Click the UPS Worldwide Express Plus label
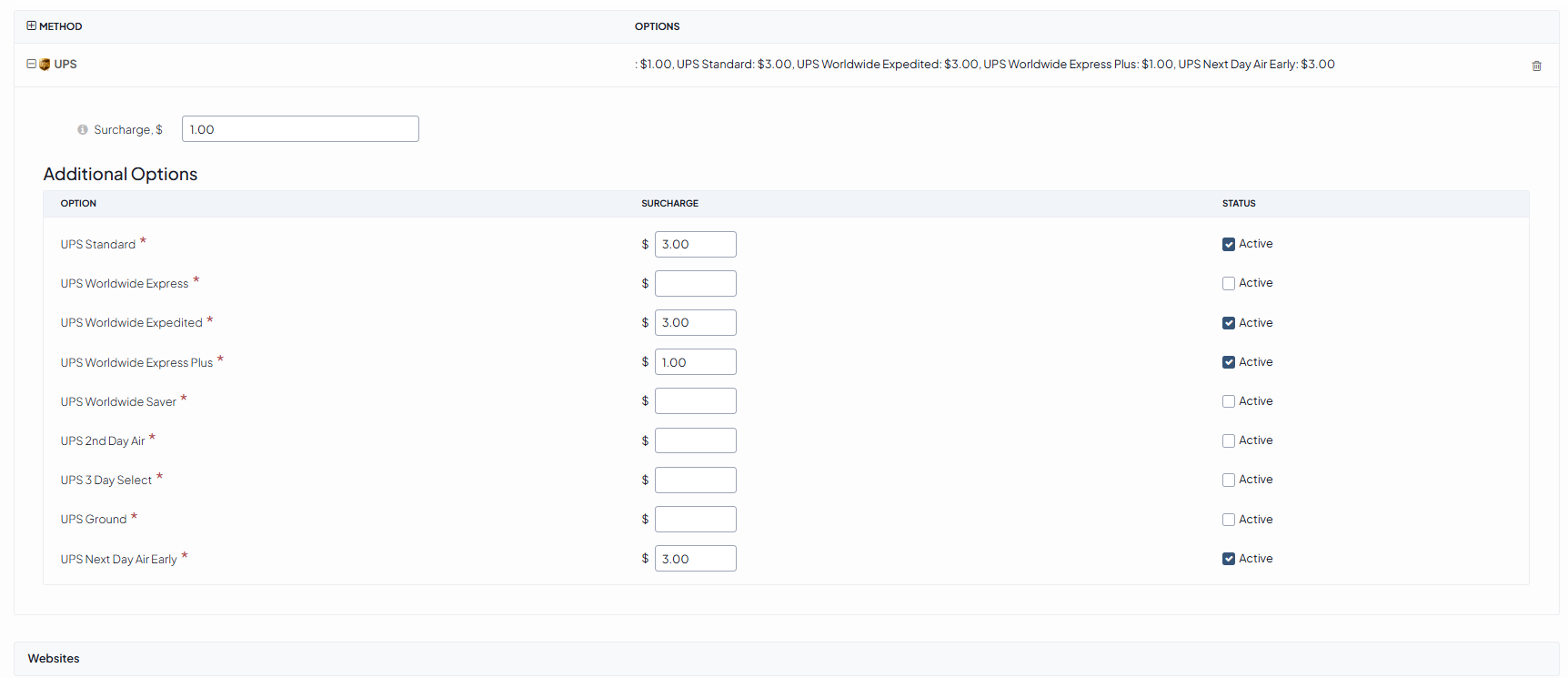Viewport: 1568px width, 678px height. (136, 363)
